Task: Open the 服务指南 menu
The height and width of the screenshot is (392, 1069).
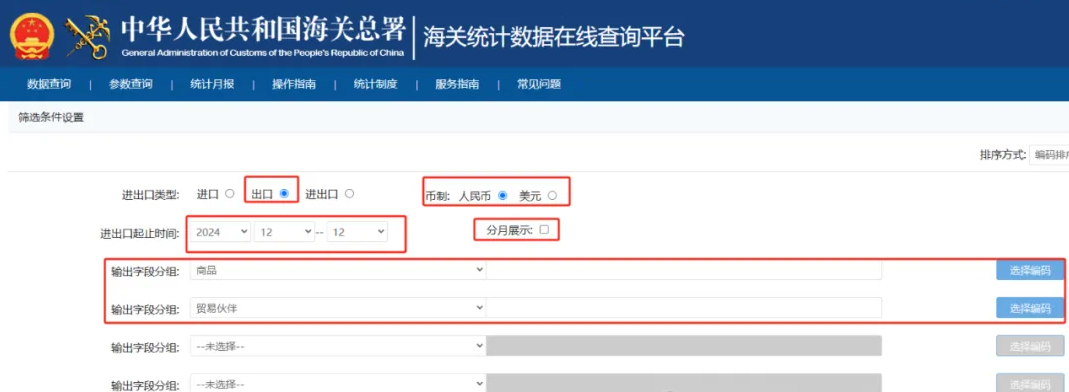Action: coord(457,85)
